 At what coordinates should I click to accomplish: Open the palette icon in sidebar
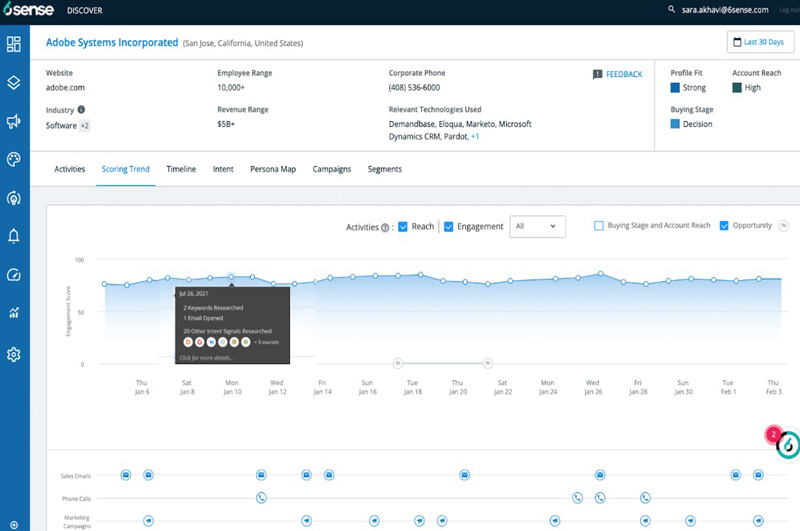pos(14,159)
